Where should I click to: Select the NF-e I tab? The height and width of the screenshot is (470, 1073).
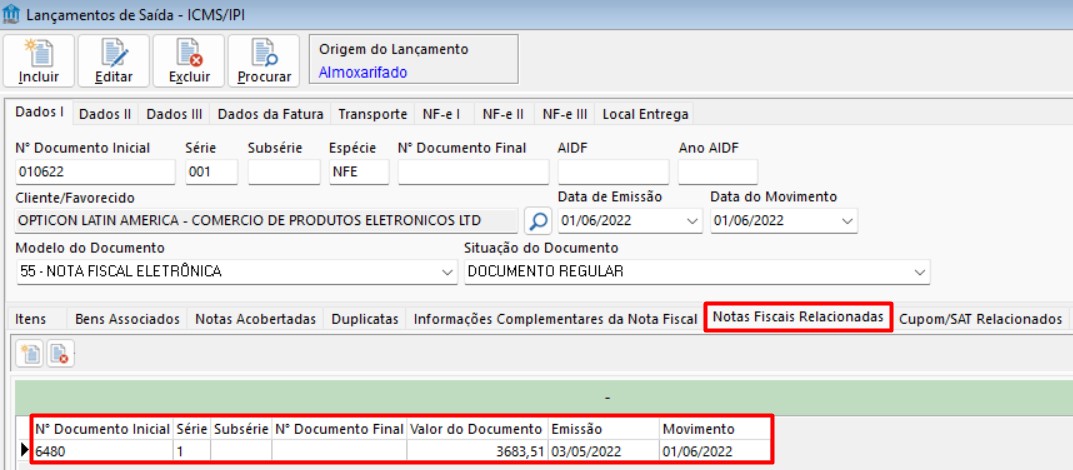pos(441,114)
